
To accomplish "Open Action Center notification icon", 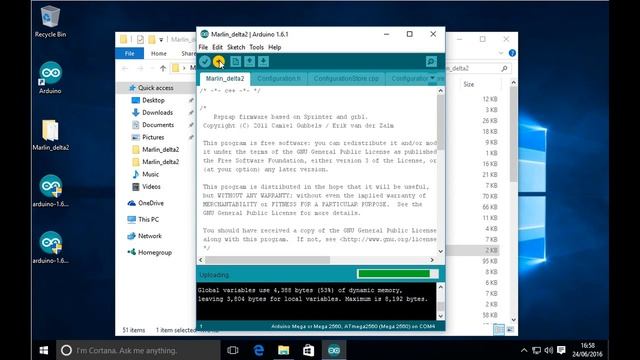I will pyautogui.click(x=561, y=350).
